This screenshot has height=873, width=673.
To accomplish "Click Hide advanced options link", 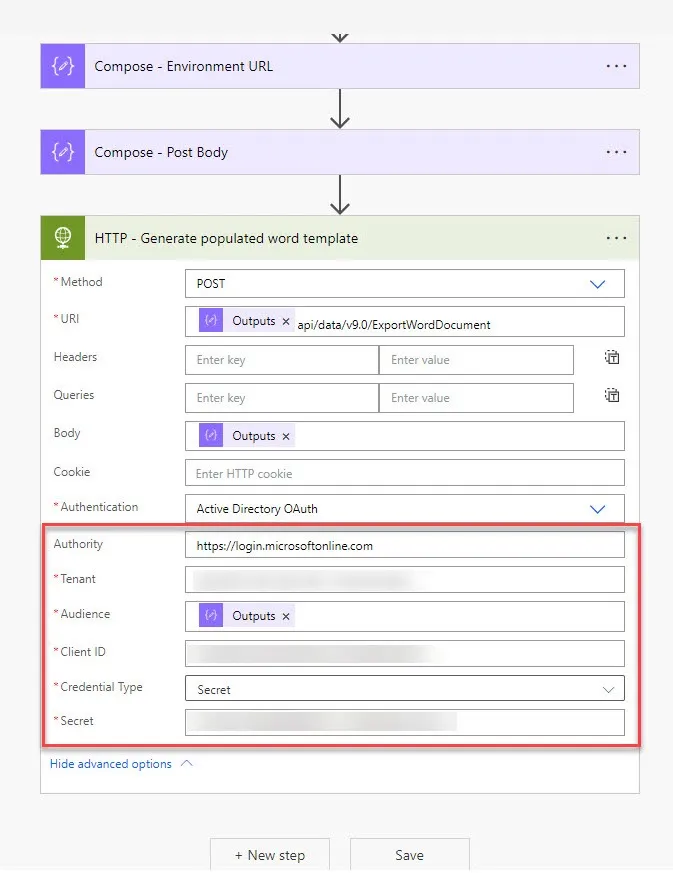I will point(111,764).
